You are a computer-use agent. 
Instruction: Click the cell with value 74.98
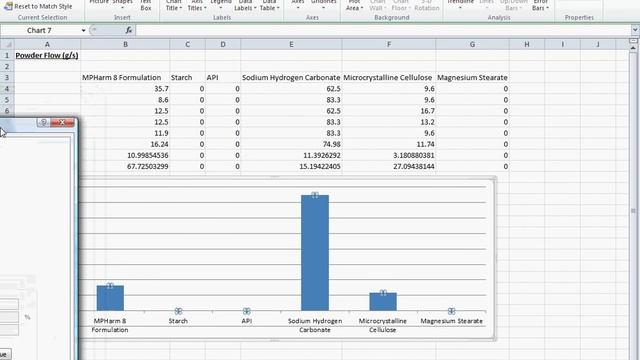[291, 144]
